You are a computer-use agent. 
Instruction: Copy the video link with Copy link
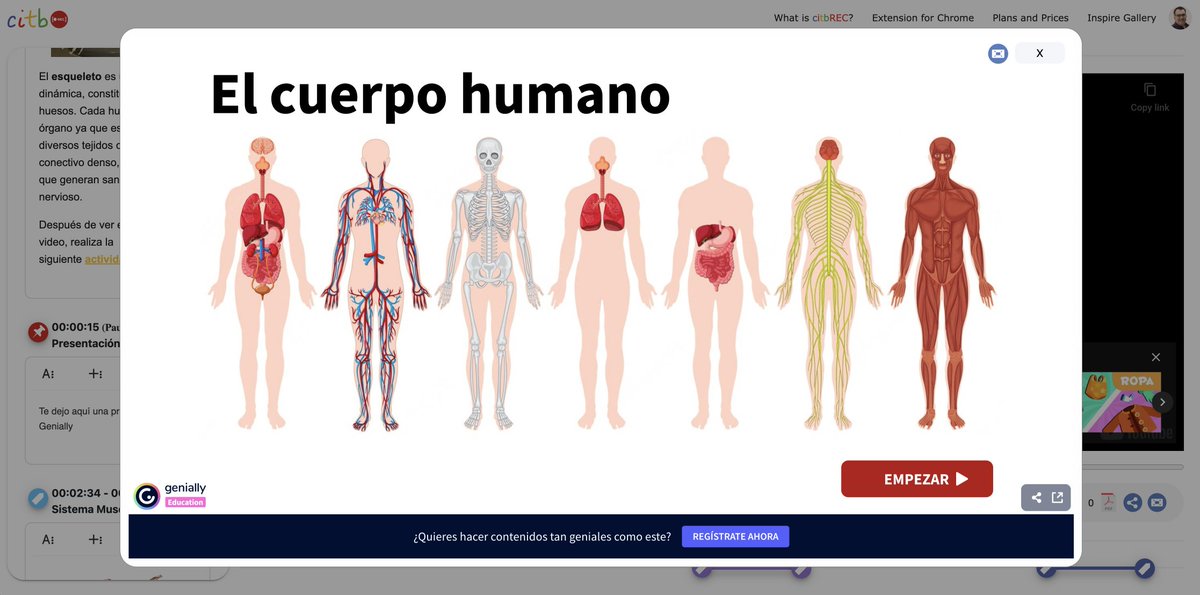[x=1150, y=97]
